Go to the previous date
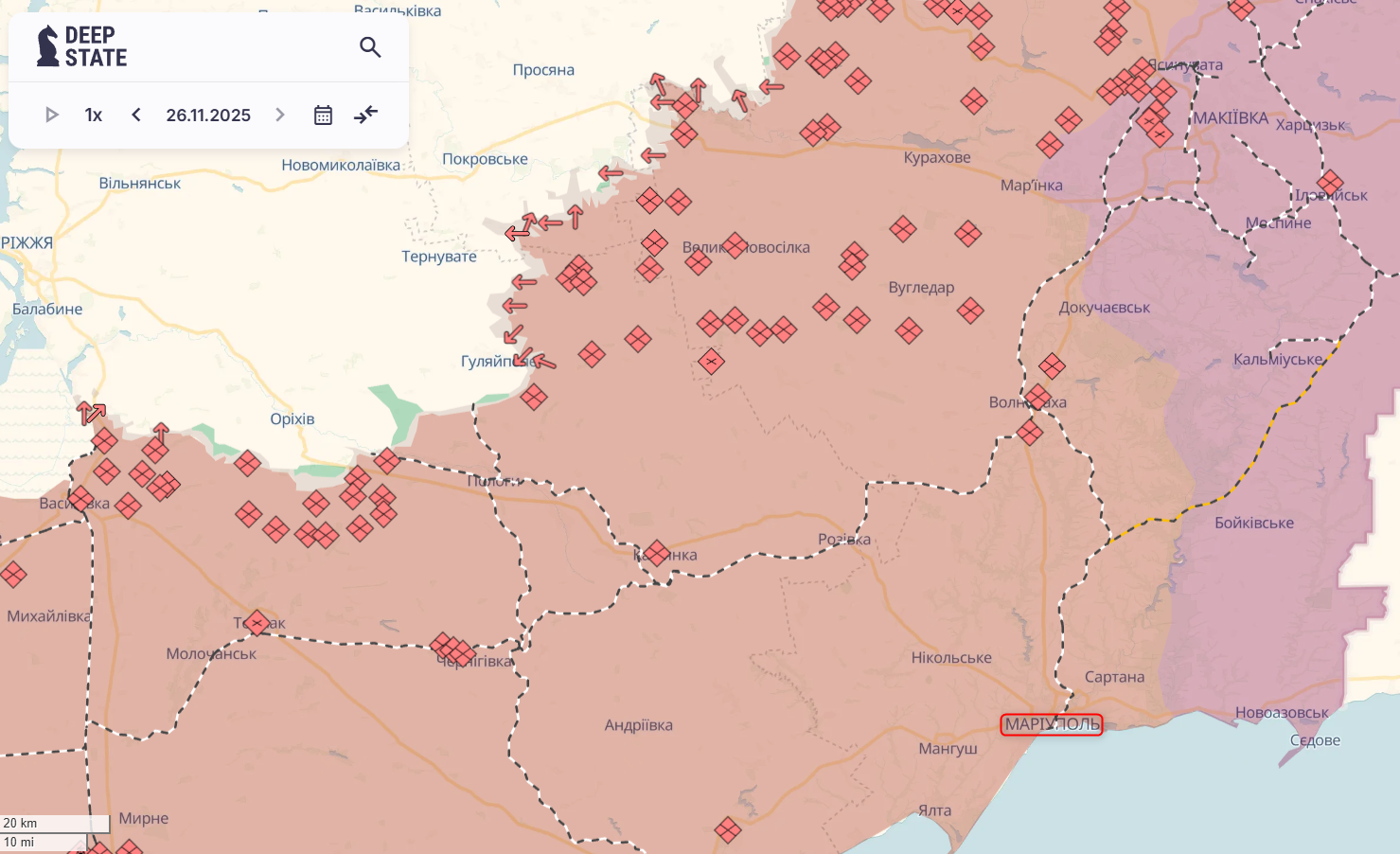The image size is (1400, 854). click(136, 115)
